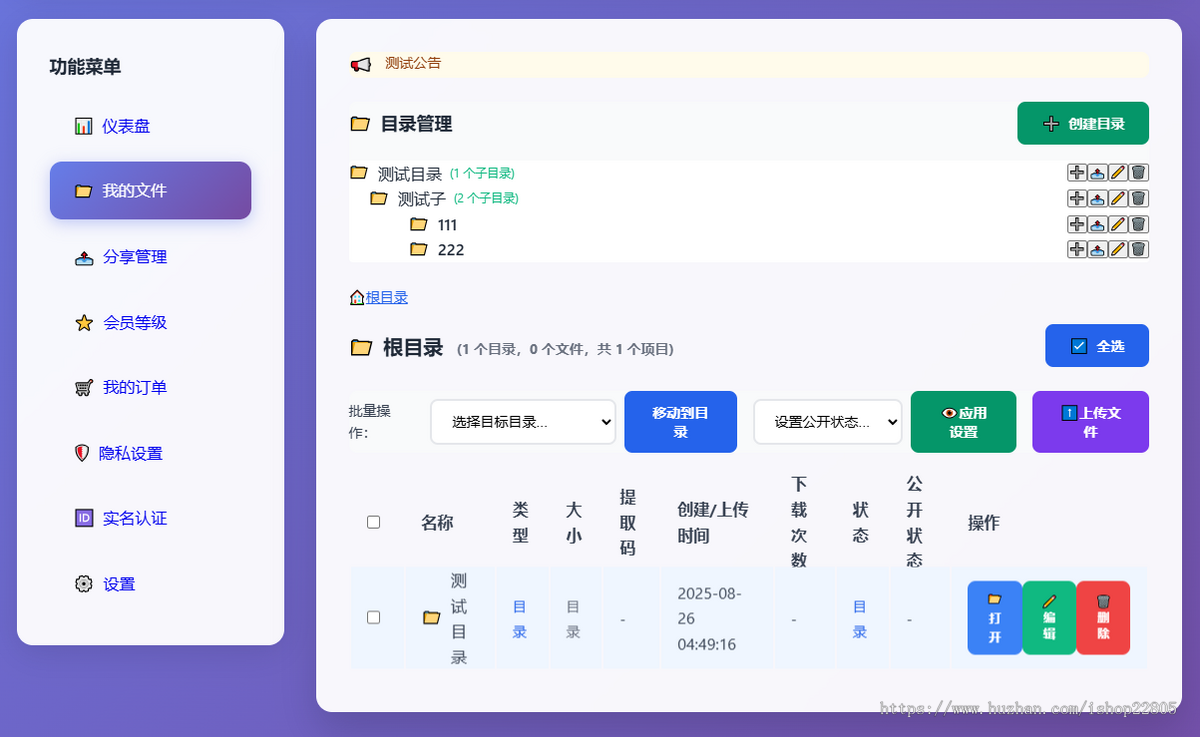Click the plus icon in the 222 row

(x=1077, y=249)
